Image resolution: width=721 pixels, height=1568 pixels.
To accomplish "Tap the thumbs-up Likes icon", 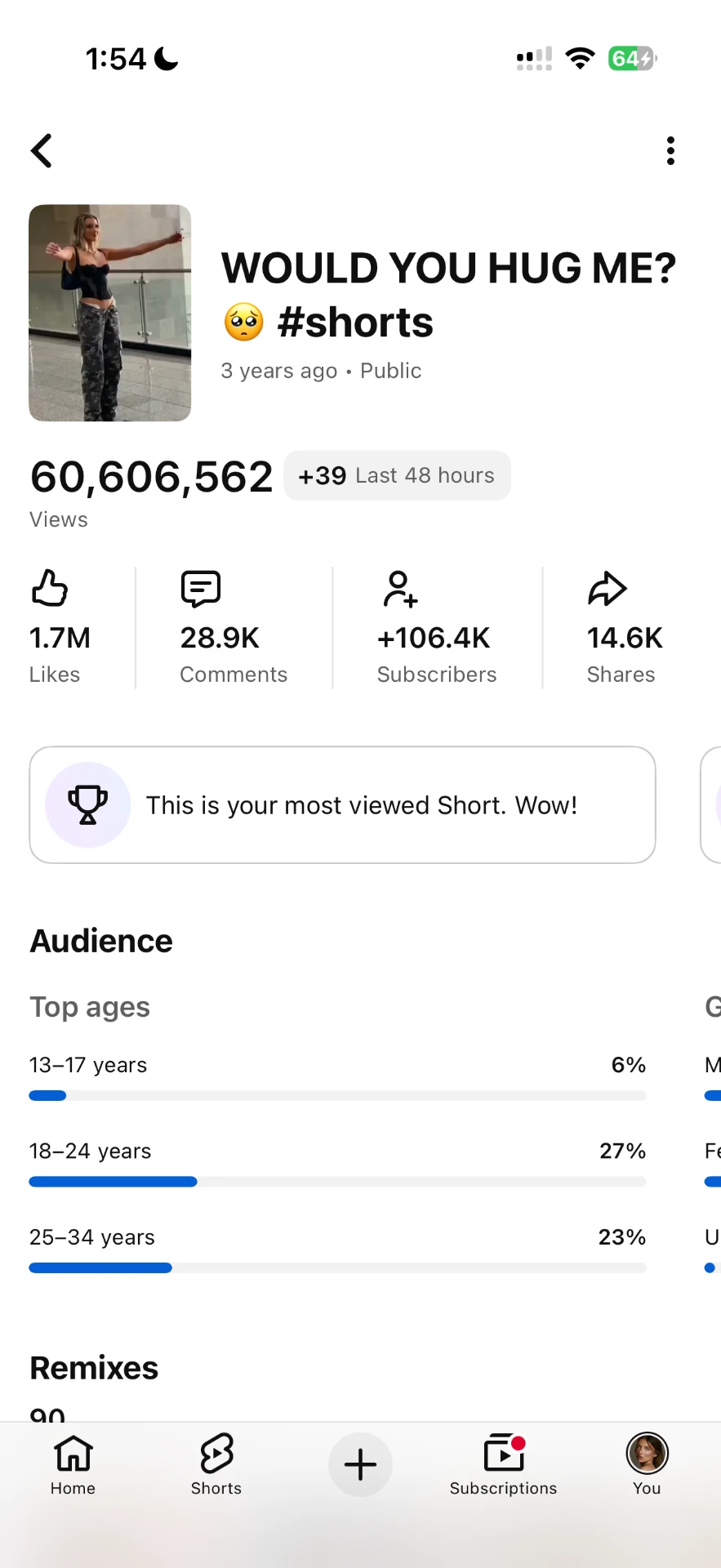I will [x=49, y=588].
